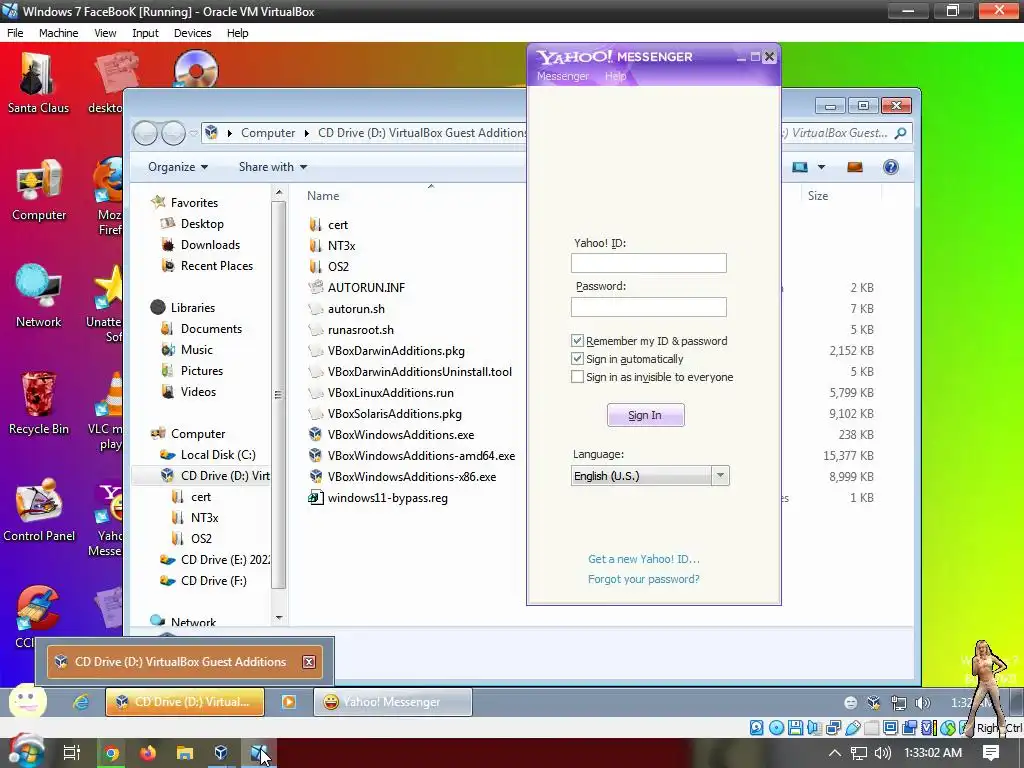
Task: Click the Yahoo! ID input field
Action: pos(648,263)
